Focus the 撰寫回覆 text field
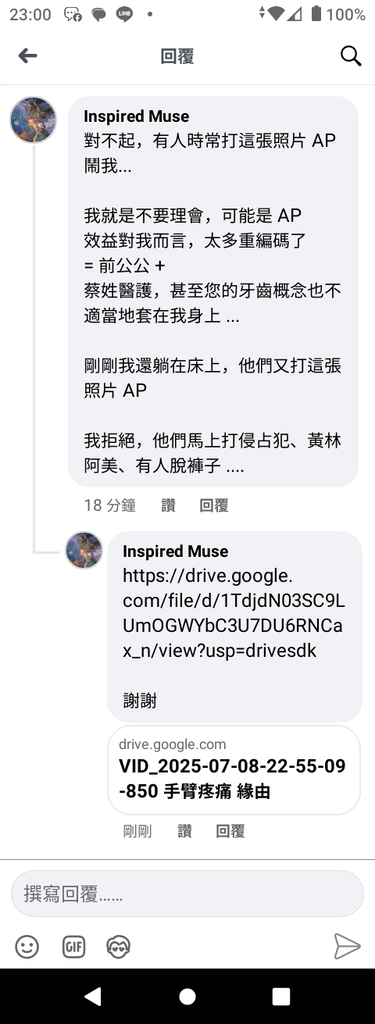Image resolution: width=375 pixels, height=1024 pixels. pos(188,893)
